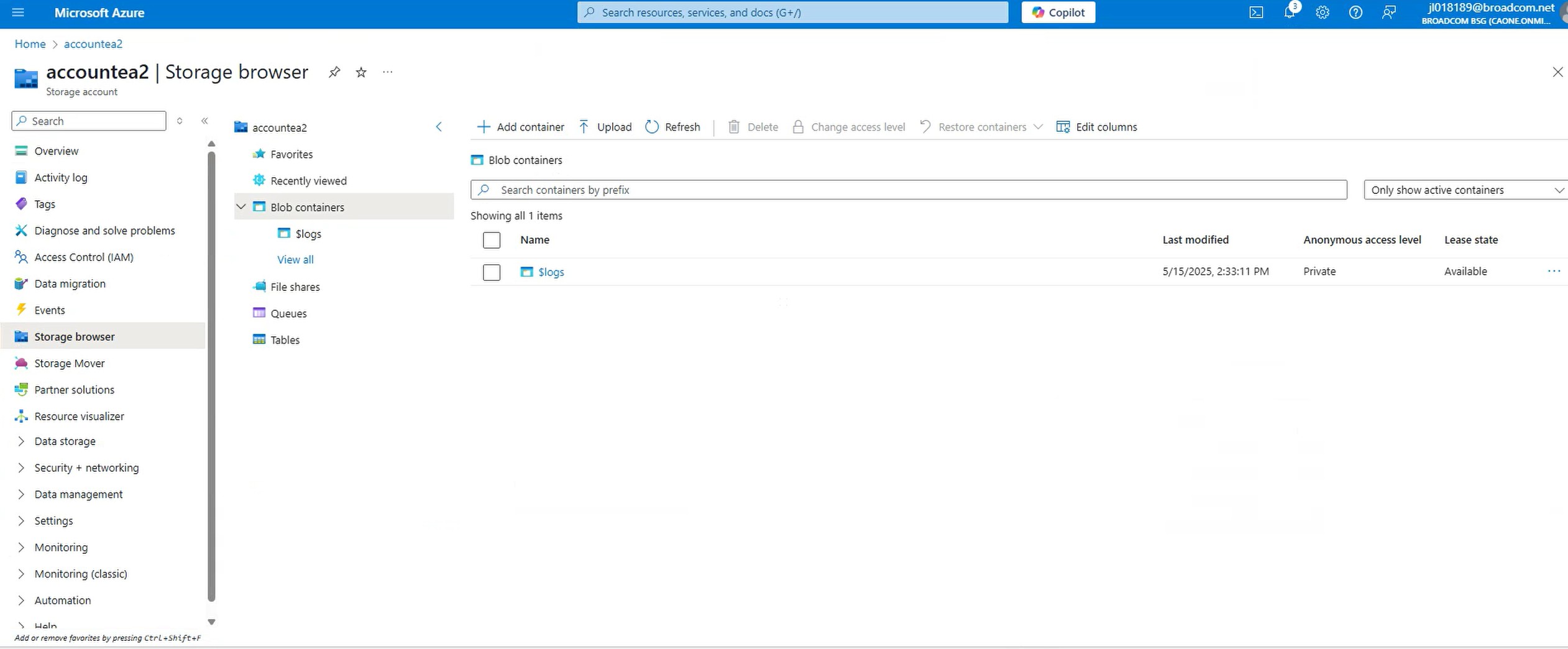Open the notifications bell
The width and height of the screenshot is (1568, 649).
(x=1290, y=12)
